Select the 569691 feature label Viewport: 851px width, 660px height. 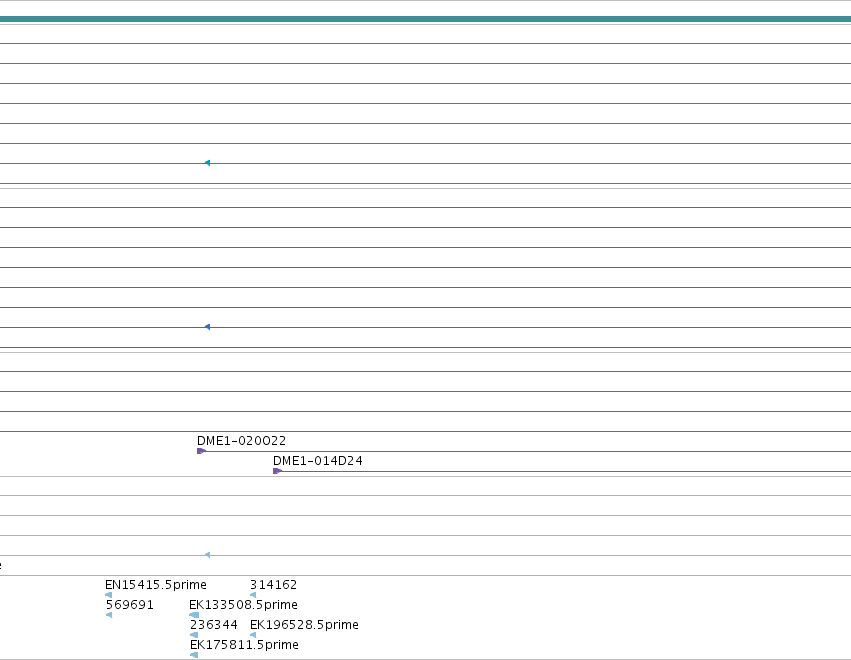[130, 605]
